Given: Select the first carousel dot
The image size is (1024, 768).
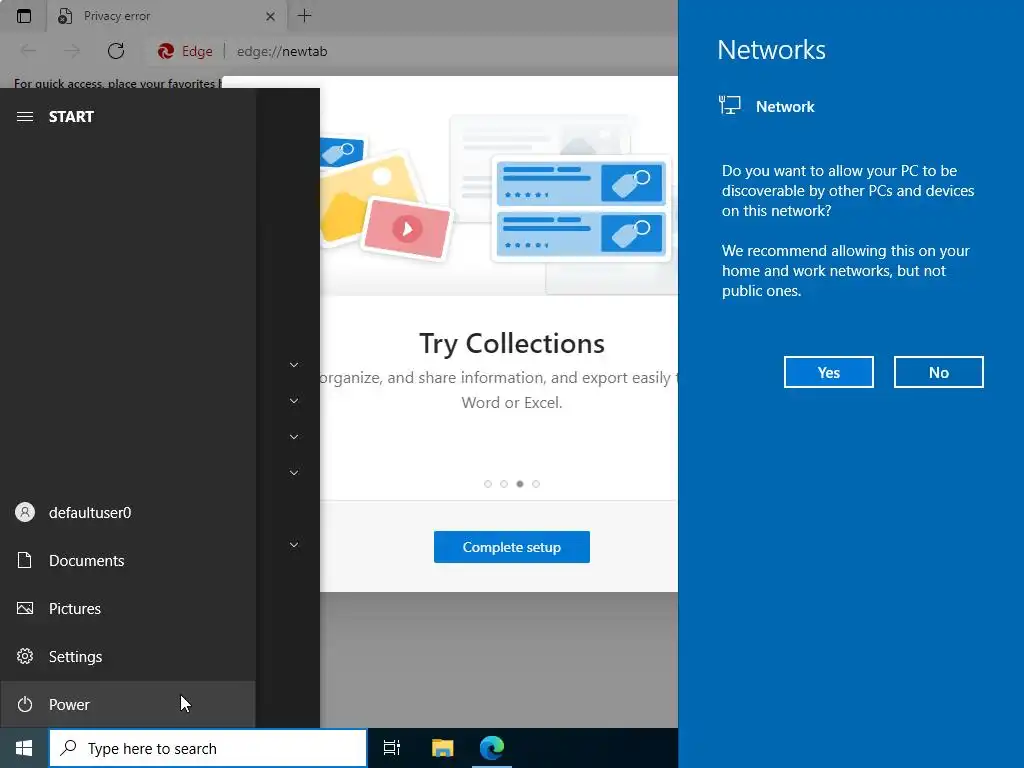Looking at the screenshot, I should 488,484.
